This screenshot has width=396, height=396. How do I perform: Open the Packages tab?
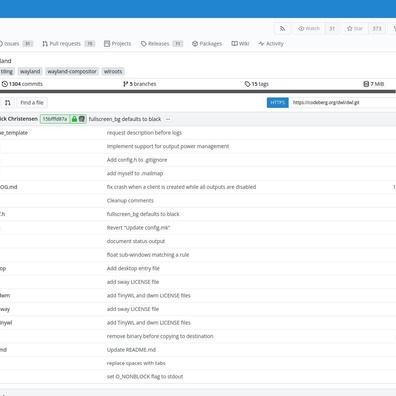coord(207,44)
